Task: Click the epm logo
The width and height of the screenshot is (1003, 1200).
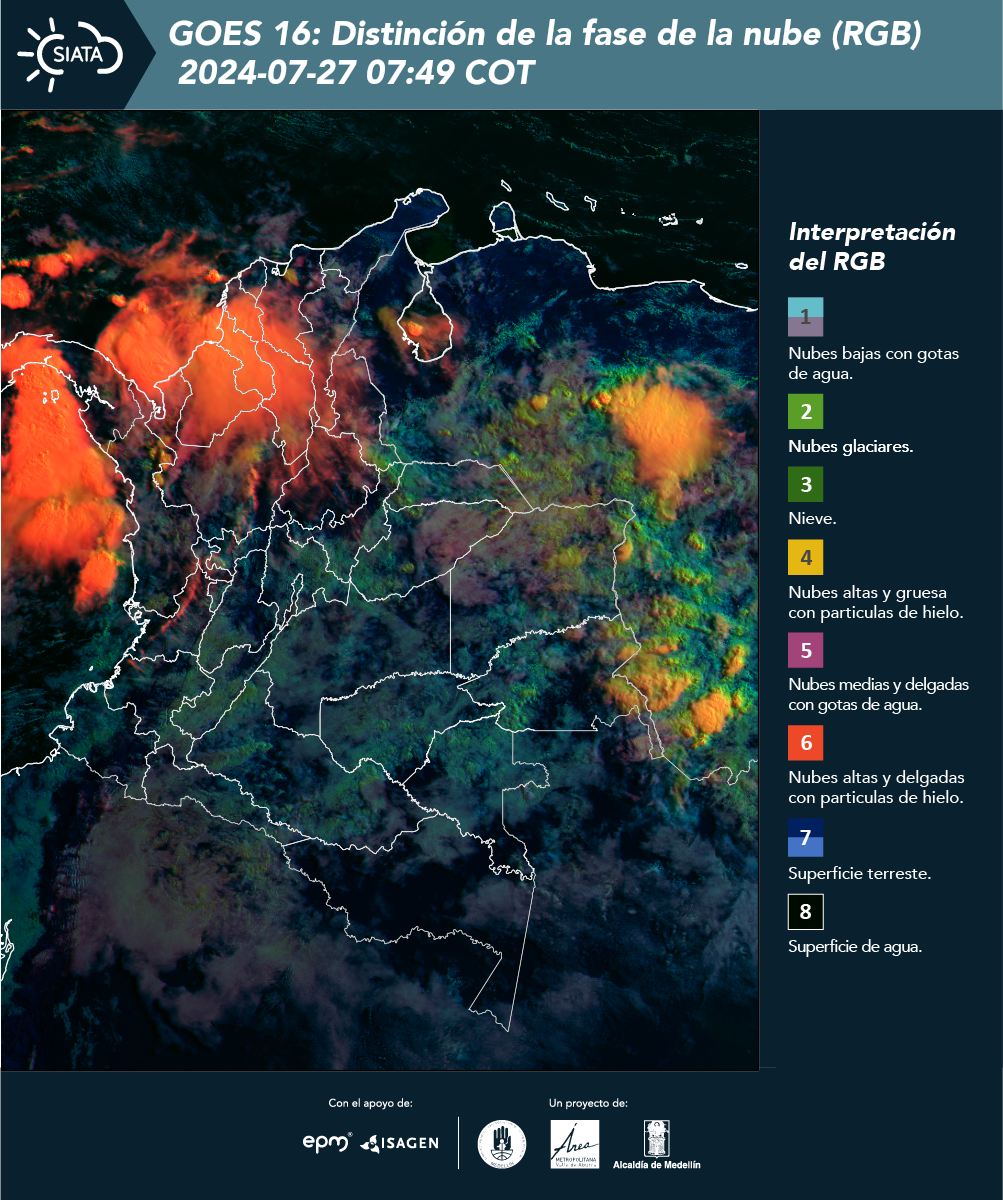Action: tap(327, 1142)
